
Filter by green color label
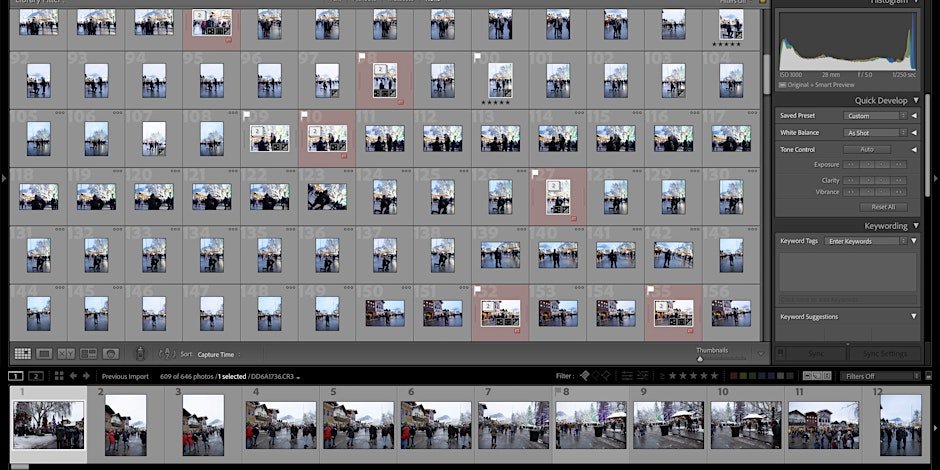(x=752, y=376)
